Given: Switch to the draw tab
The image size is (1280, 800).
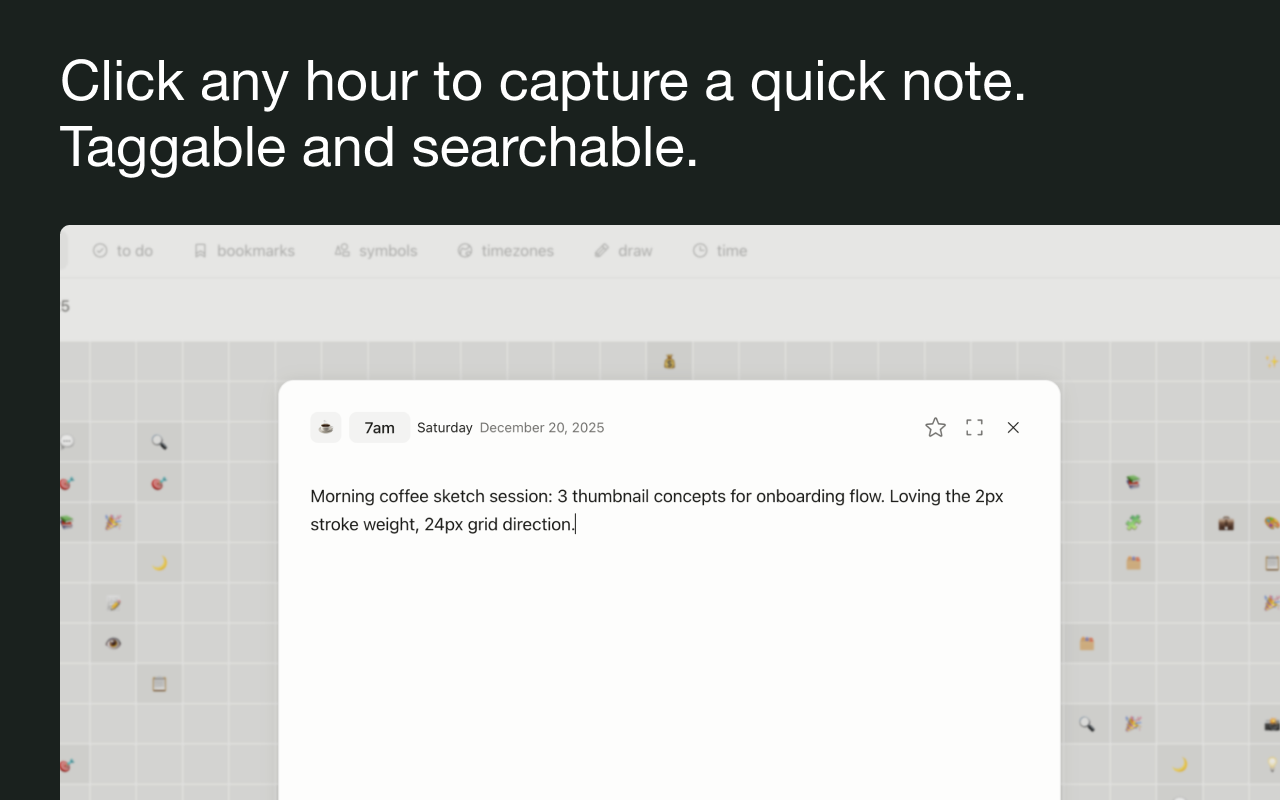Looking at the screenshot, I should (624, 251).
